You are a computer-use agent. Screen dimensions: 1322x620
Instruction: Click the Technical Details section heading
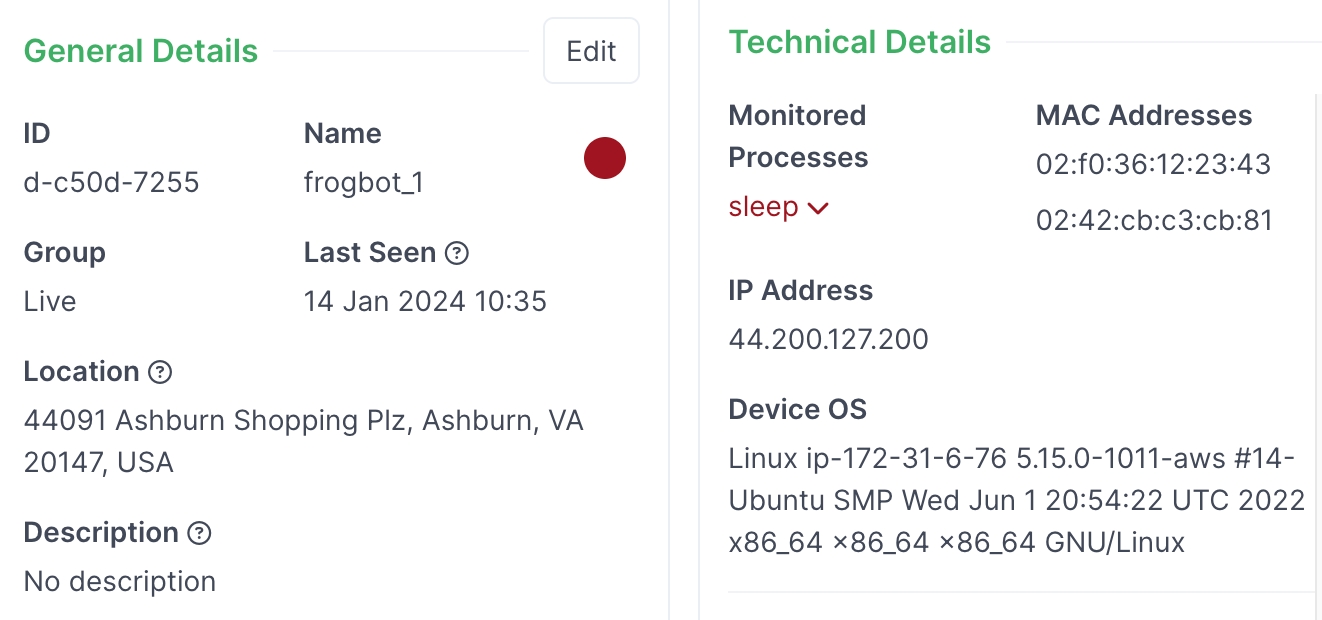859,42
